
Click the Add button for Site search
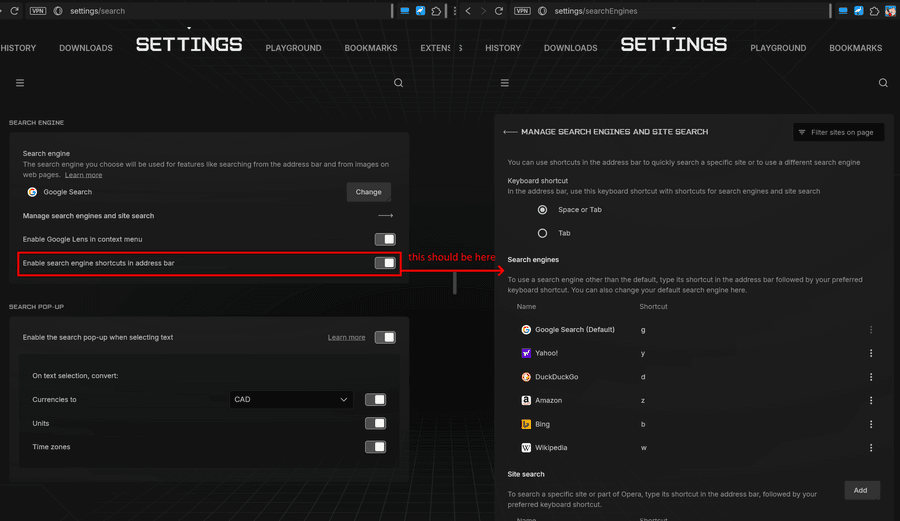[x=861, y=491]
